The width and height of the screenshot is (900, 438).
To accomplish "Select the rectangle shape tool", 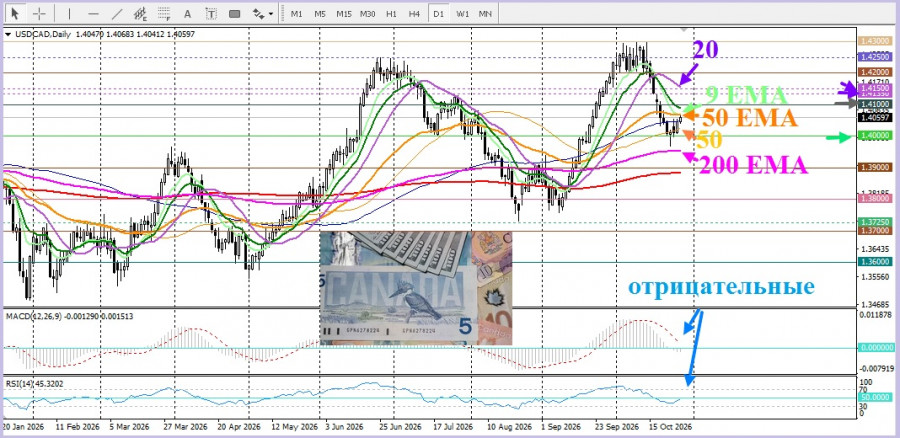I will tap(234, 13).
